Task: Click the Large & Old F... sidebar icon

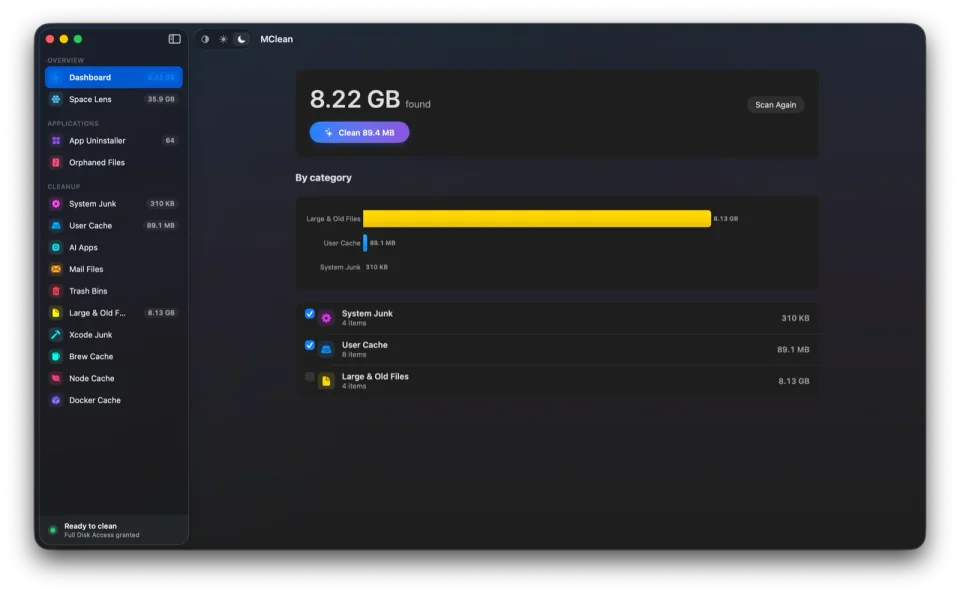Action: pyautogui.click(x=56, y=313)
